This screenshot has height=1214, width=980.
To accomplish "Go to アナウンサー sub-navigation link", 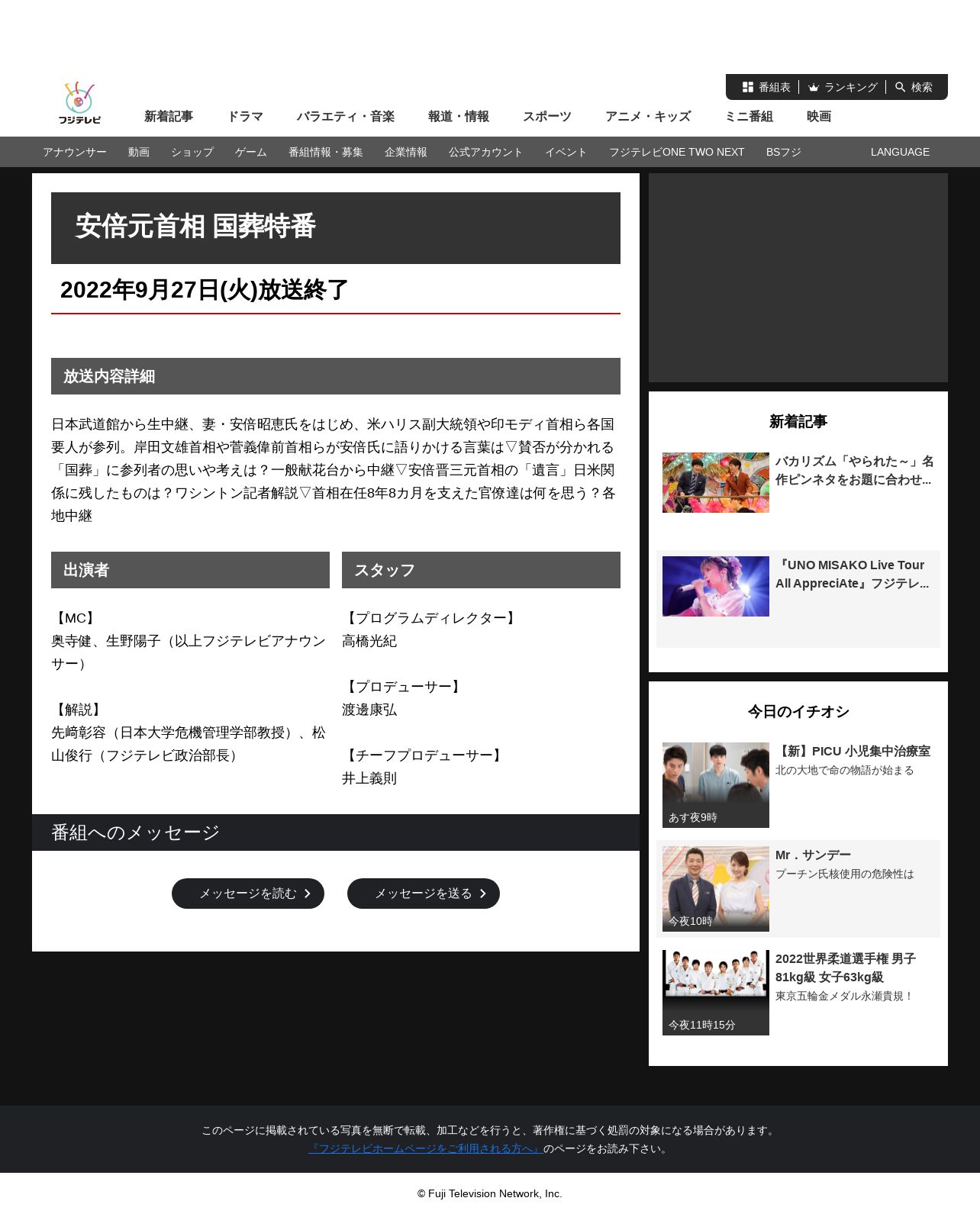I will [x=75, y=152].
